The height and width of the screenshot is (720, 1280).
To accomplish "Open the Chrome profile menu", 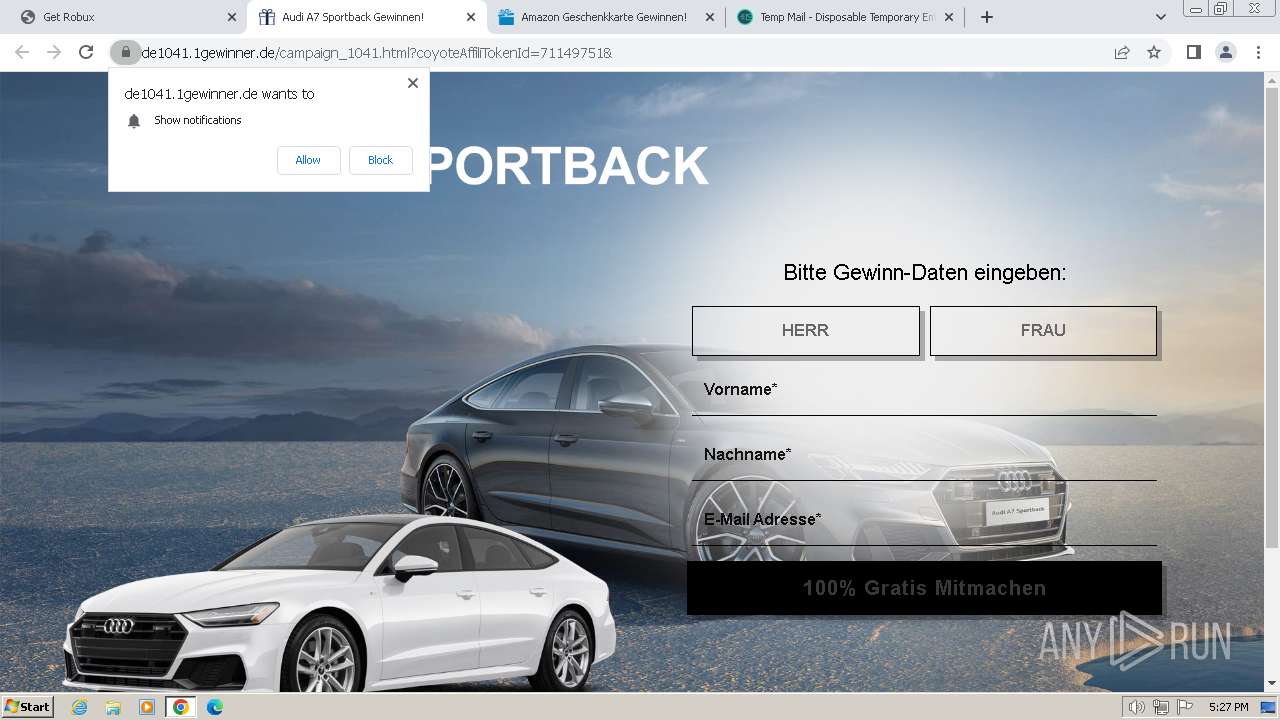I will 1225,53.
